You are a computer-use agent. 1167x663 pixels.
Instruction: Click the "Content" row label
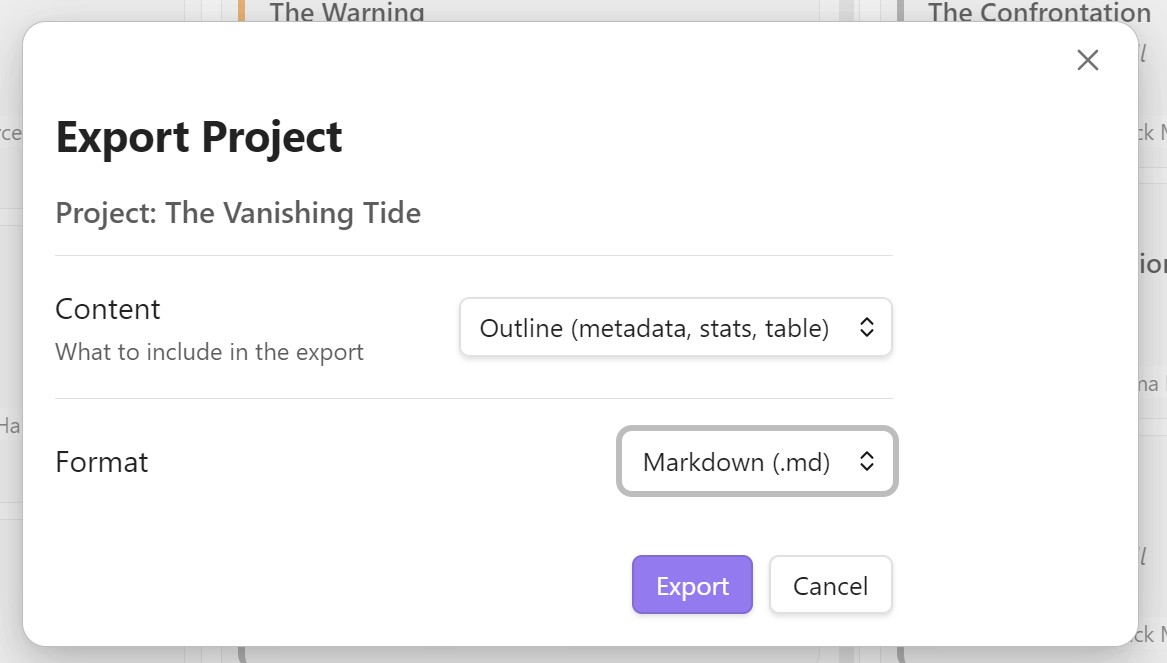point(108,309)
